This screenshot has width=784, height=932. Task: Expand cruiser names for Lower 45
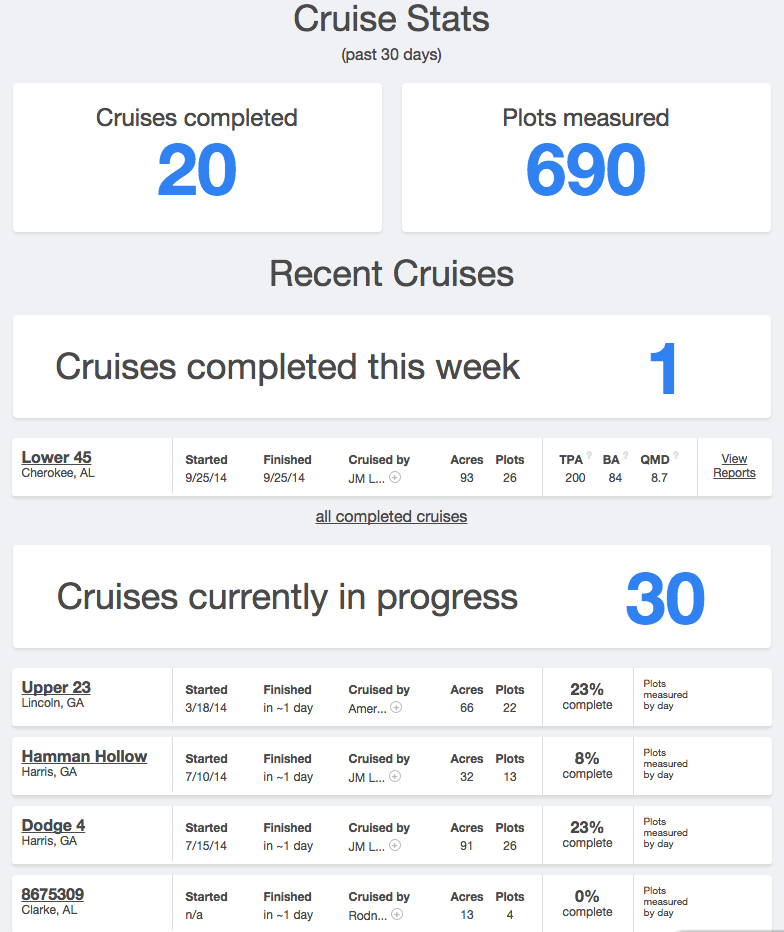[x=396, y=478]
